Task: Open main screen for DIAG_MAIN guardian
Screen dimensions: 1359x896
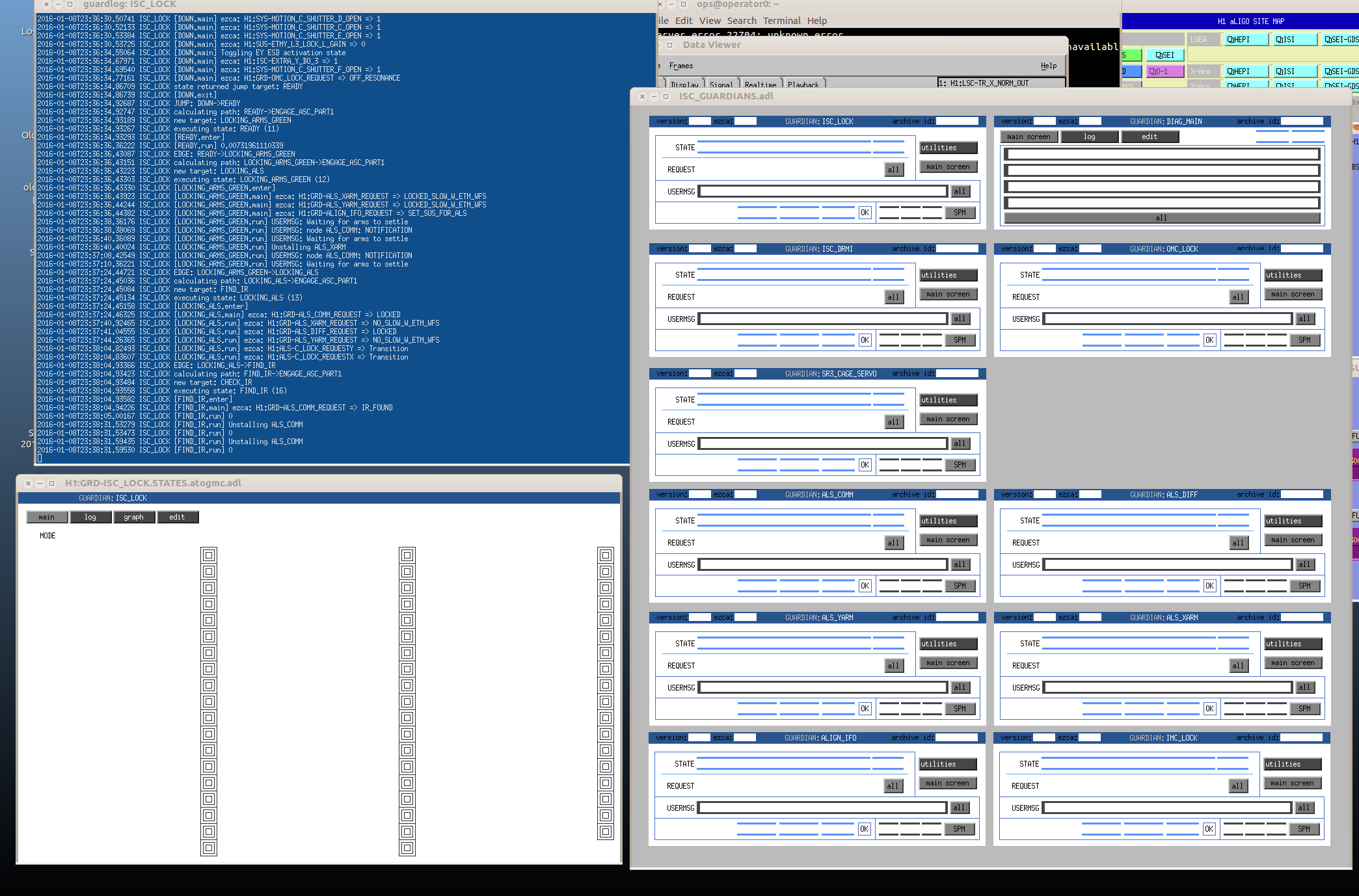Action: coord(1029,137)
